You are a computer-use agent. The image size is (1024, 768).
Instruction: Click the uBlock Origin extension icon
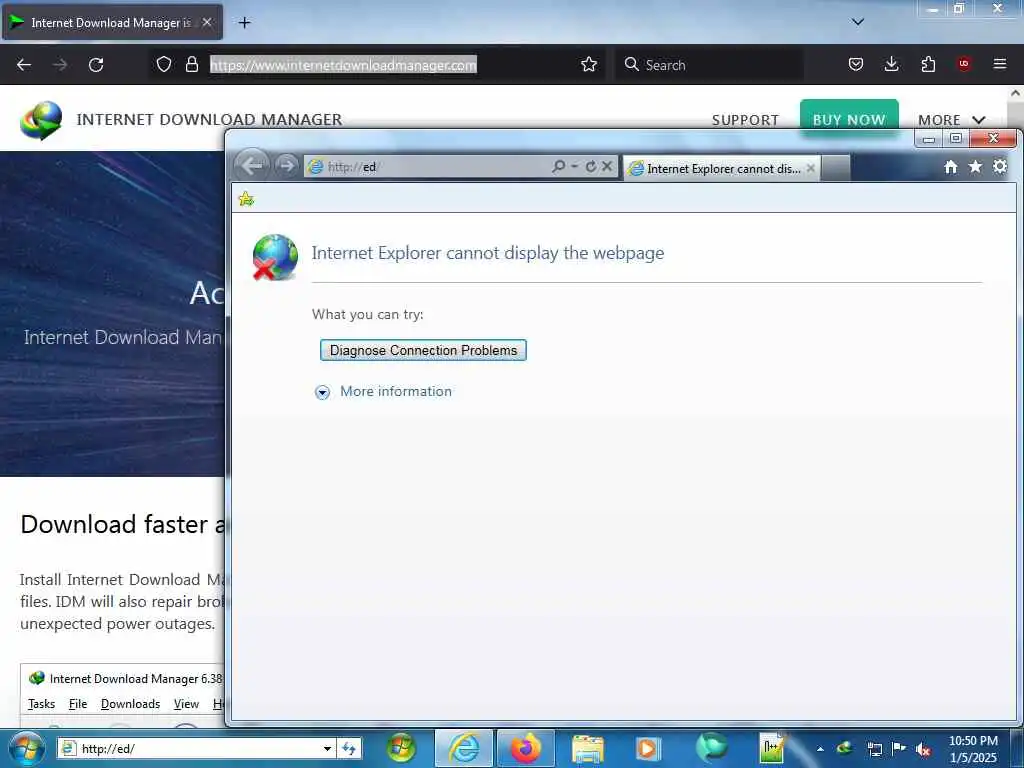coord(964,64)
